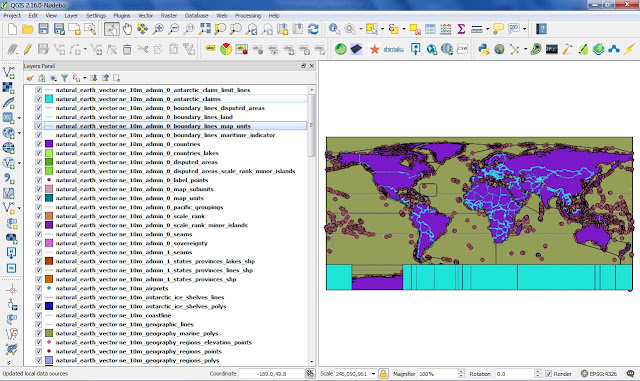The image size is (640, 381).
Task: Click the cyan antarctic_claims layer color swatch
Action: coord(49,99)
